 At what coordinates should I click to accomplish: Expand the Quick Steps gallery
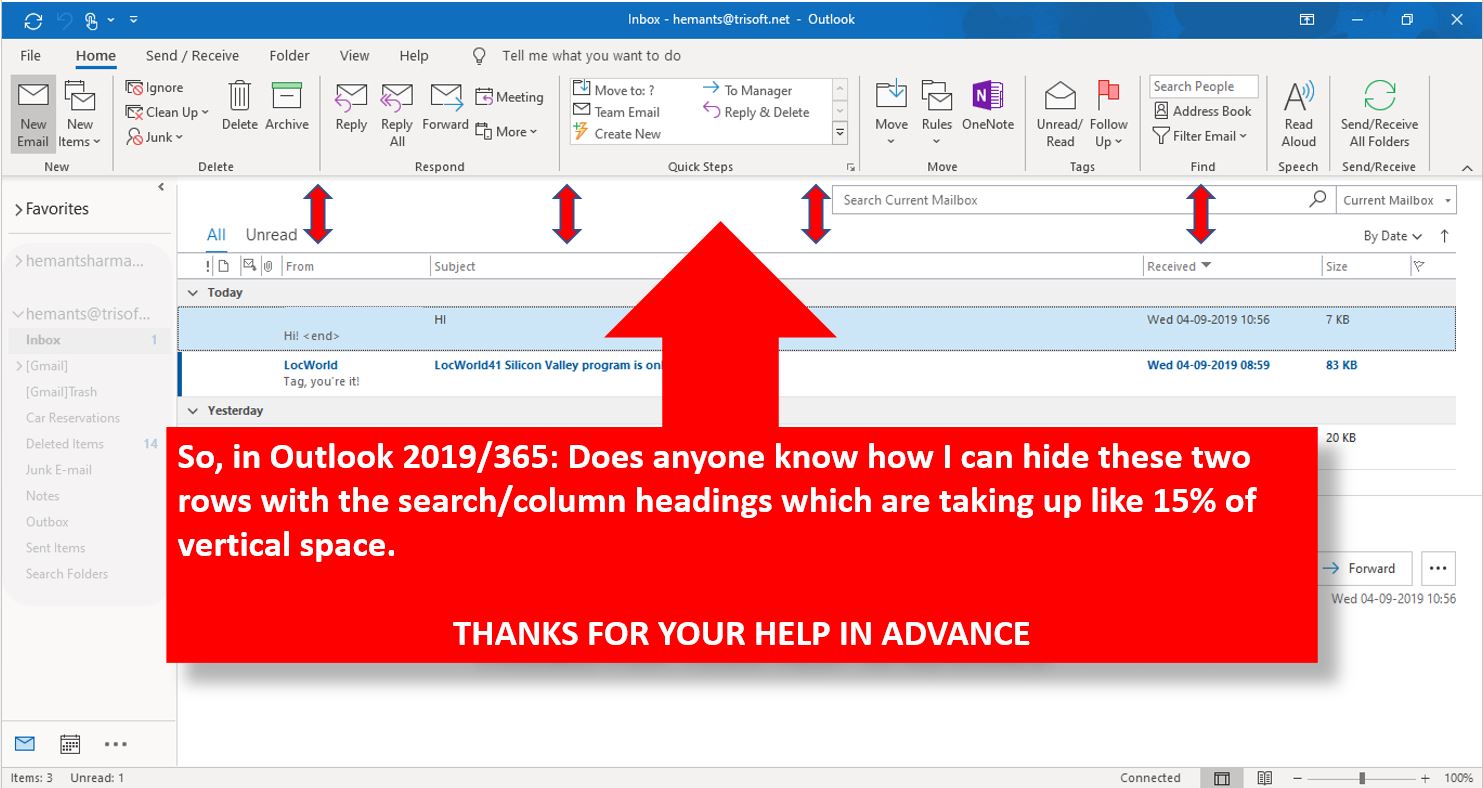pyautogui.click(x=840, y=132)
